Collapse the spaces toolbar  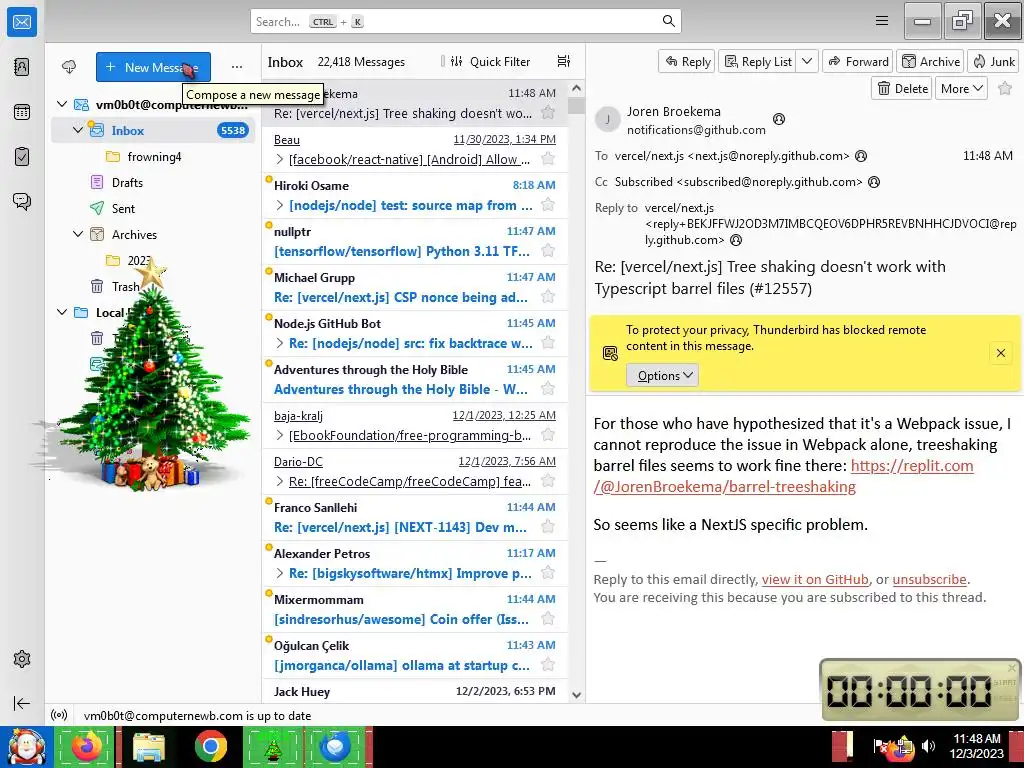(x=22, y=703)
